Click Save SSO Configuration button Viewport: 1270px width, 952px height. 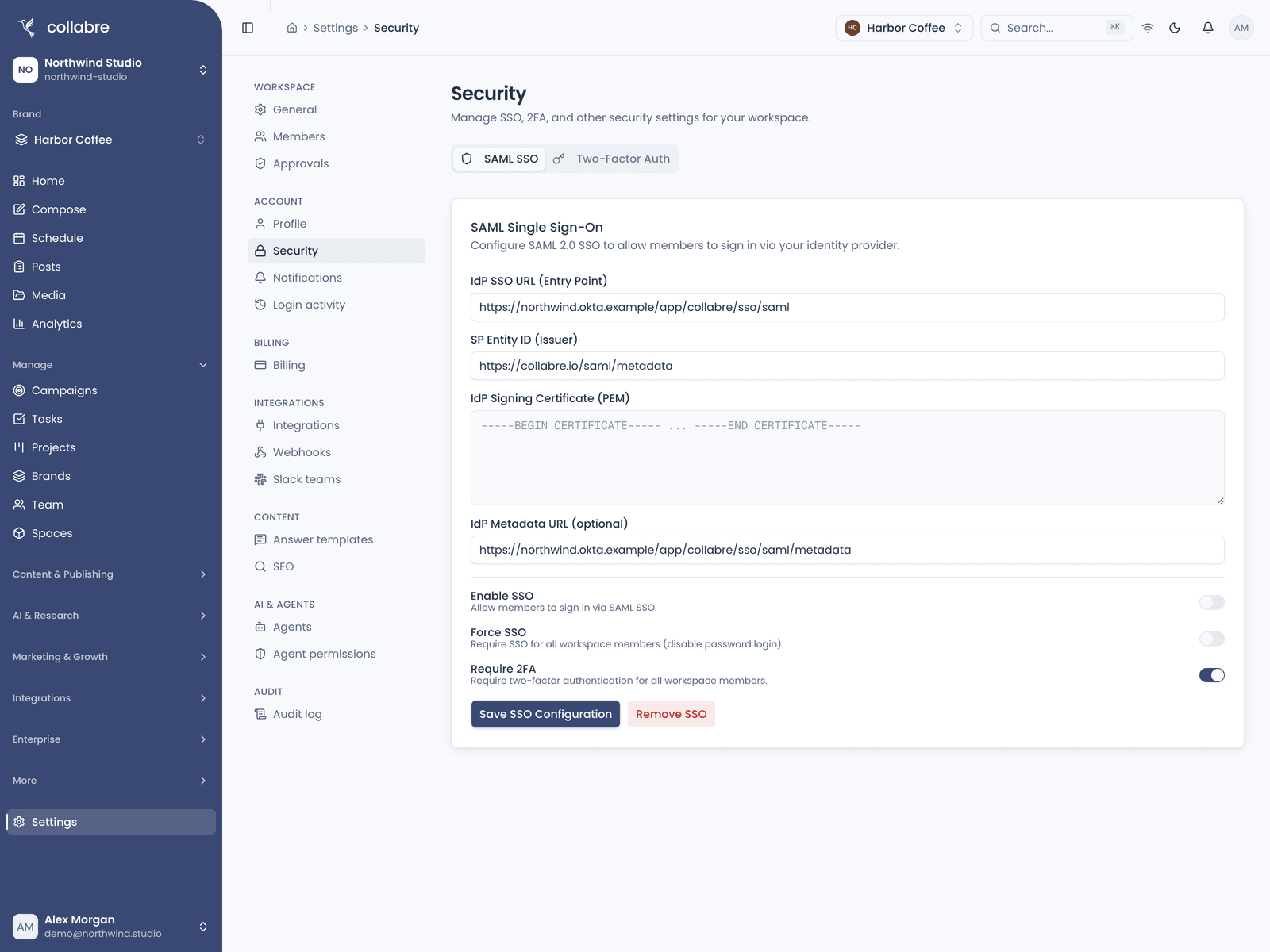[545, 714]
